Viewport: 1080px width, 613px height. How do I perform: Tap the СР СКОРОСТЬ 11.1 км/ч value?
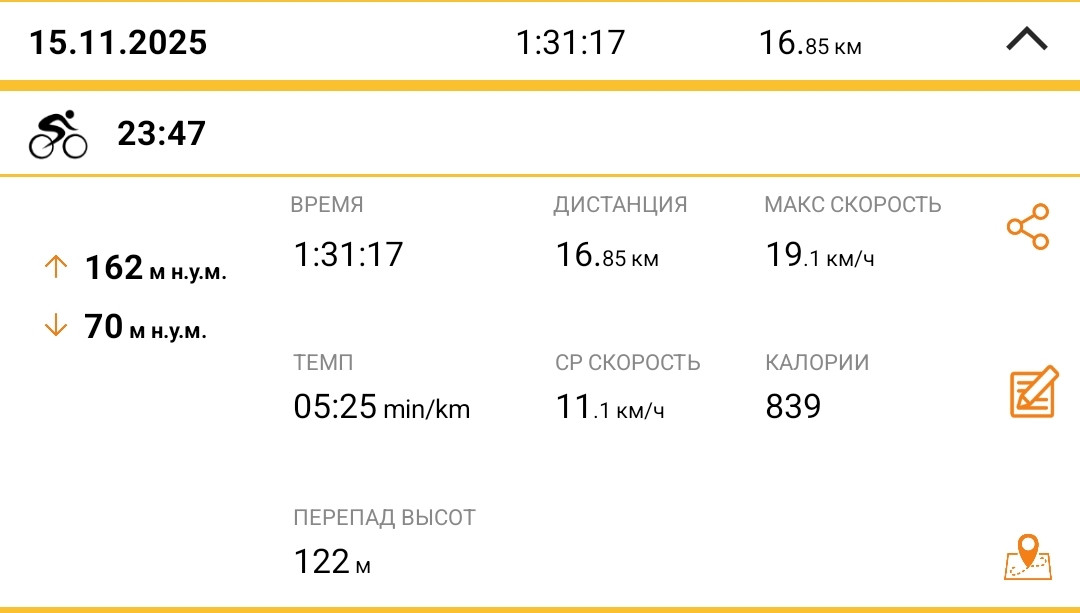pos(610,406)
